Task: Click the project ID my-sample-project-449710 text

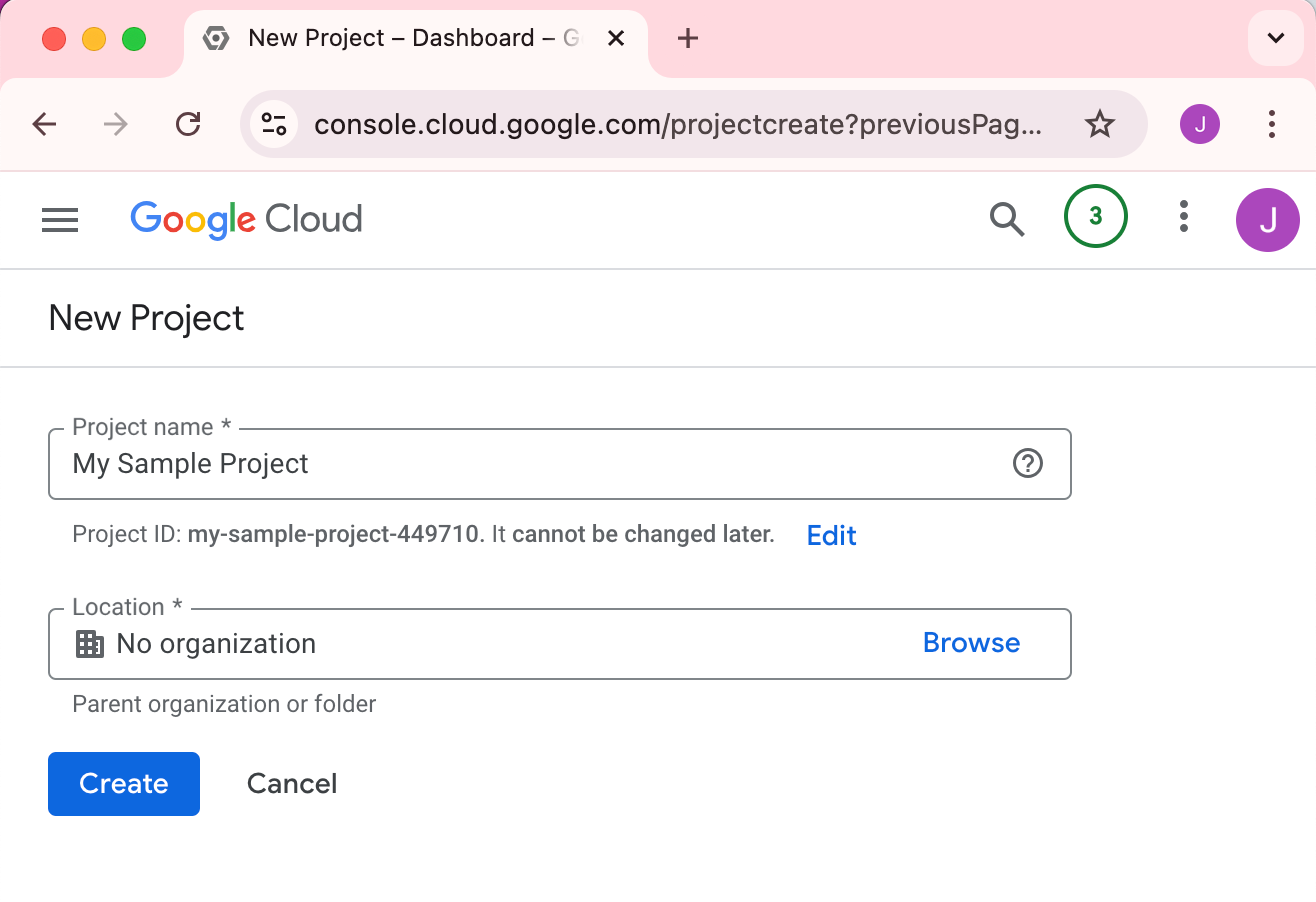Action: (333, 534)
